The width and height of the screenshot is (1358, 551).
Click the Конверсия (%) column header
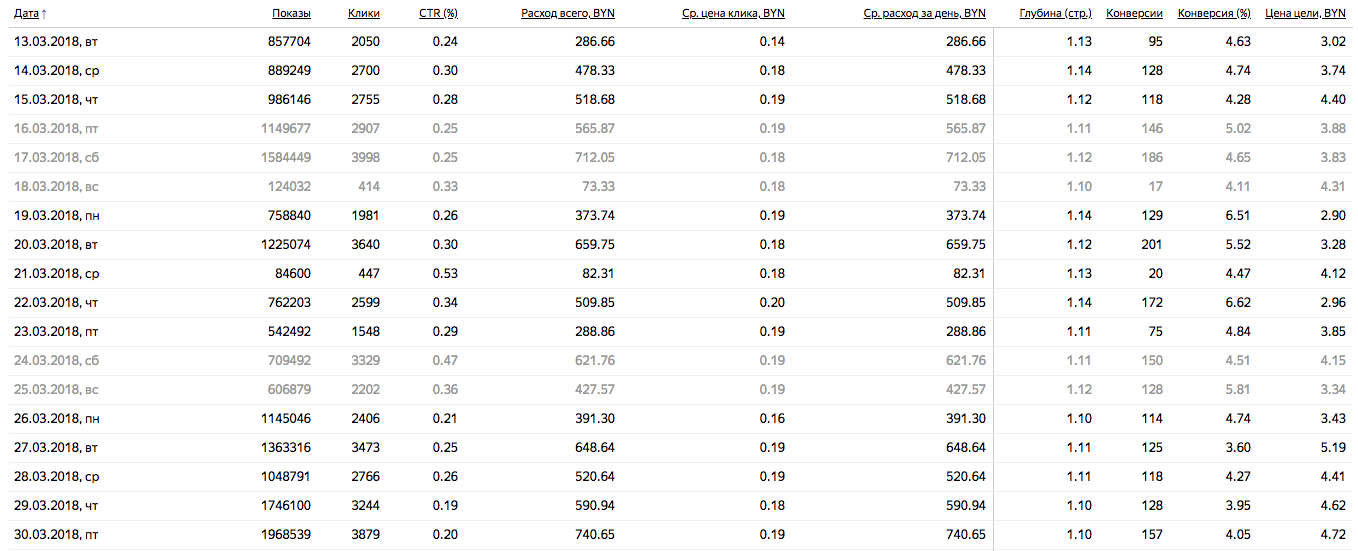coord(1214,13)
